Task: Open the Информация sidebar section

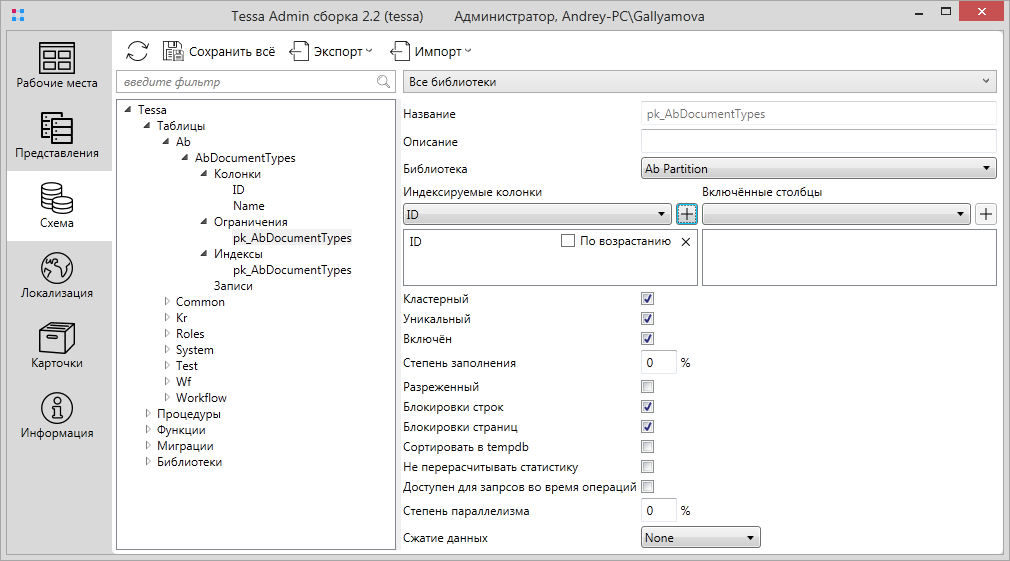Action: 57,415
